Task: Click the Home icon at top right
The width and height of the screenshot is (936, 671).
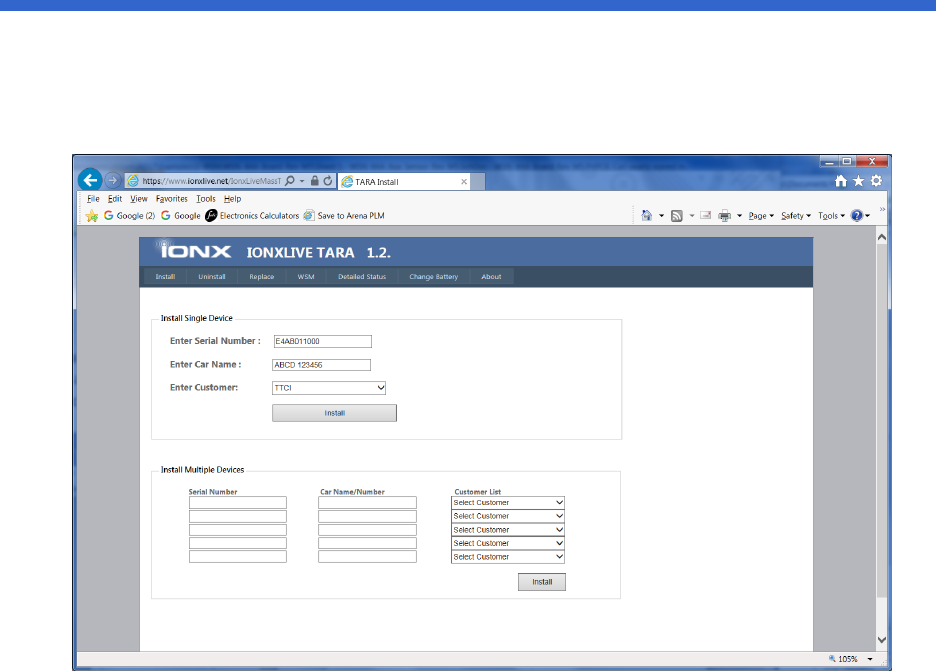Action: pyautogui.click(x=840, y=181)
